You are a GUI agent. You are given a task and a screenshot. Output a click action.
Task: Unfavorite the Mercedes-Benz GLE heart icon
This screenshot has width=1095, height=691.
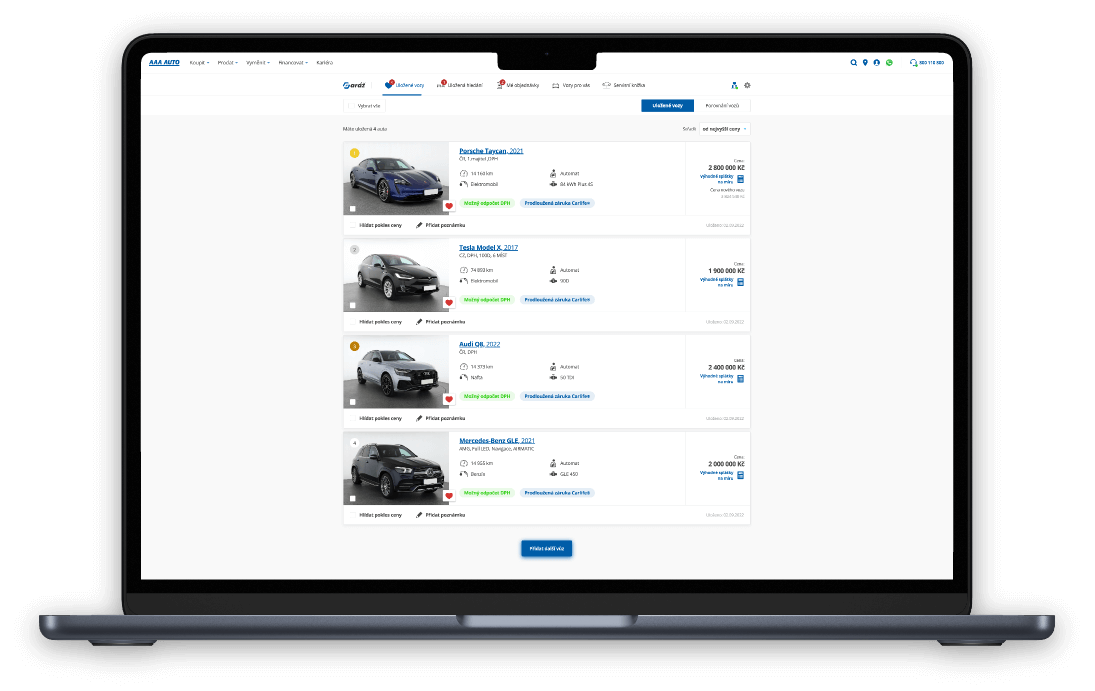[449, 496]
